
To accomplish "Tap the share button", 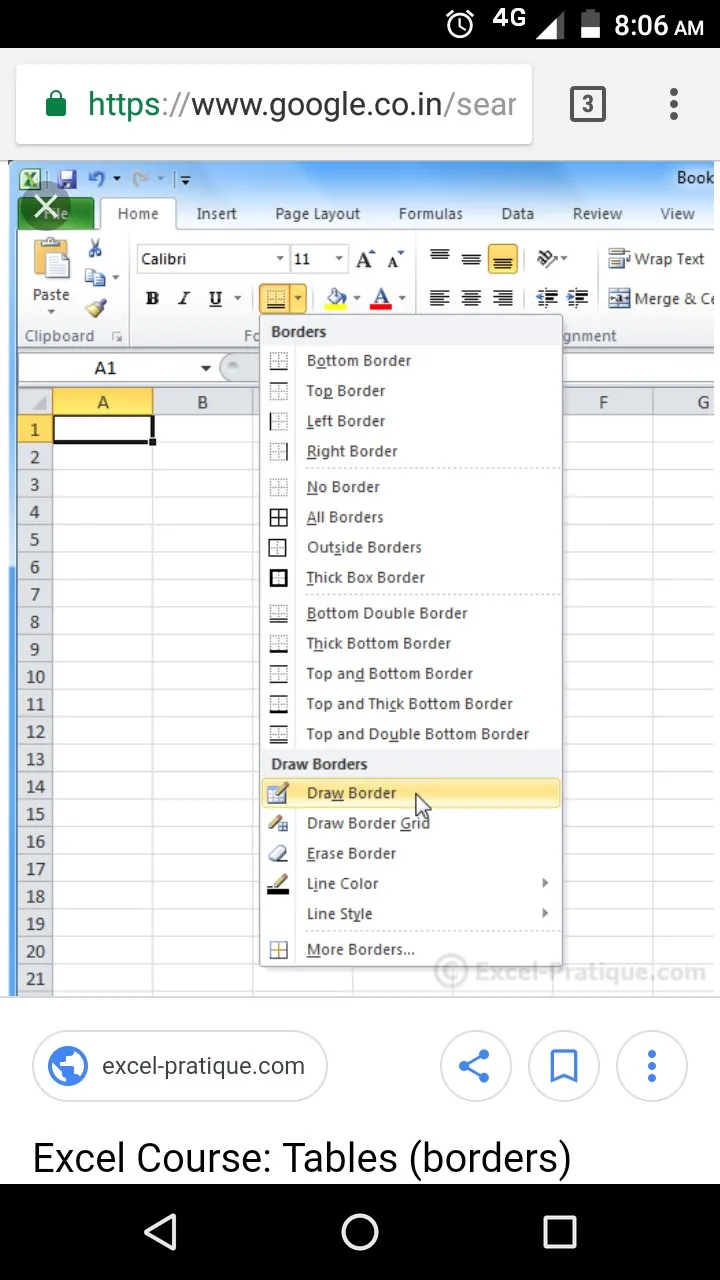I will [475, 1066].
